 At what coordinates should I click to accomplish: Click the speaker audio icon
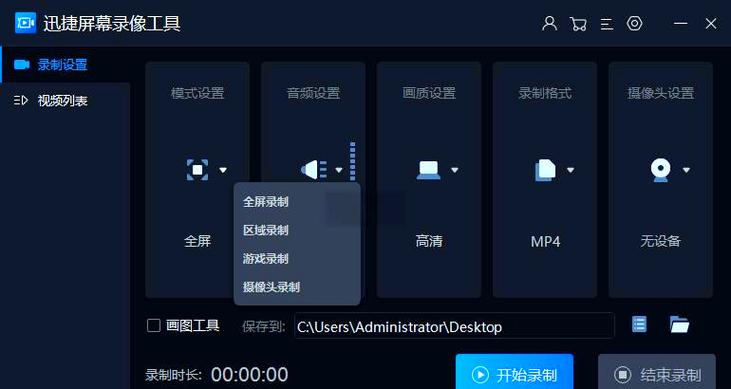314,170
